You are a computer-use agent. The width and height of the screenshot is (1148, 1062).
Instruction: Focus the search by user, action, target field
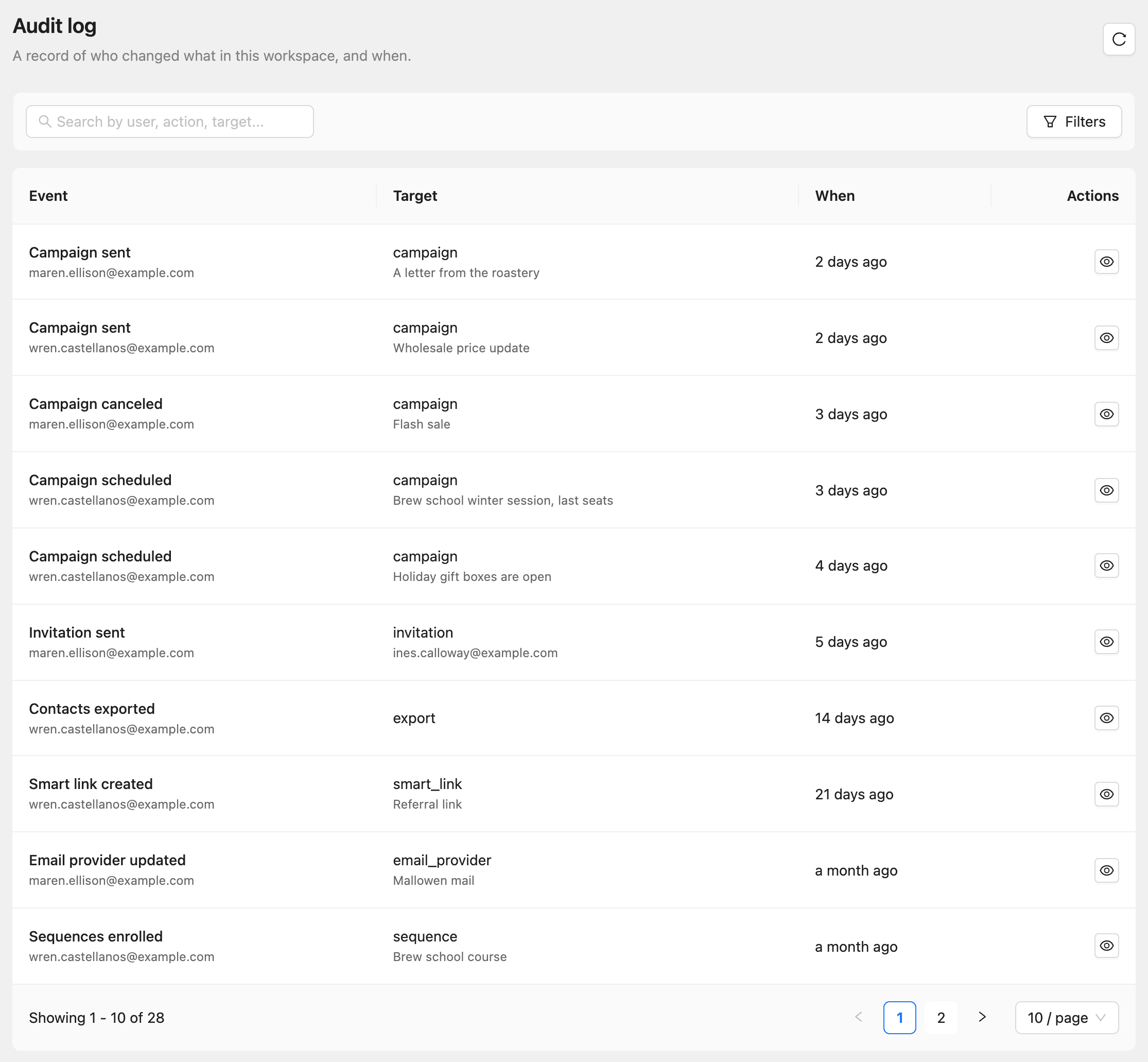(x=169, y=121)
